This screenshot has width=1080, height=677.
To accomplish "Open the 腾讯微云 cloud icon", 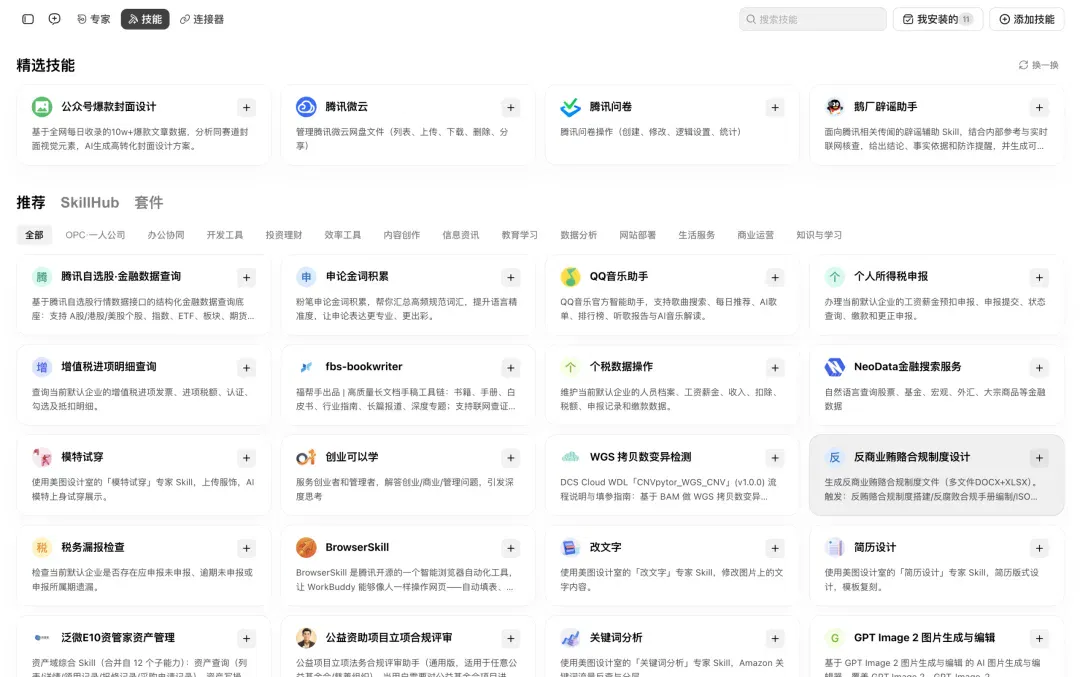I will [x=306, y=107].
